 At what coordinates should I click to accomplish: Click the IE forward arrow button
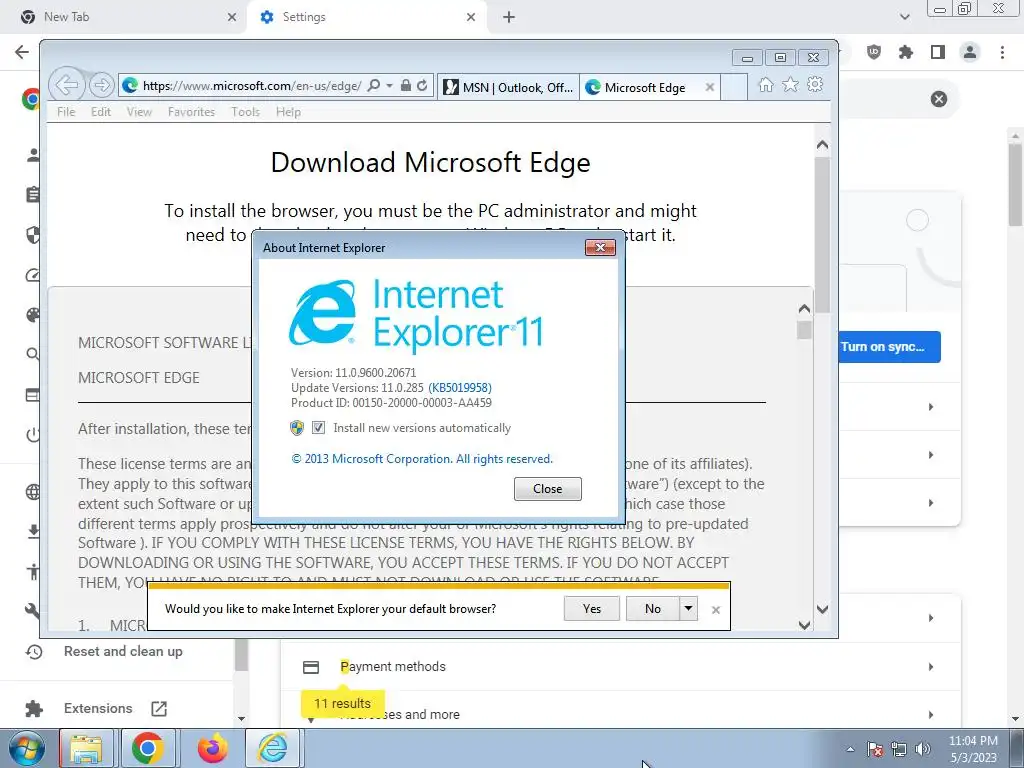tap(101, 85)
